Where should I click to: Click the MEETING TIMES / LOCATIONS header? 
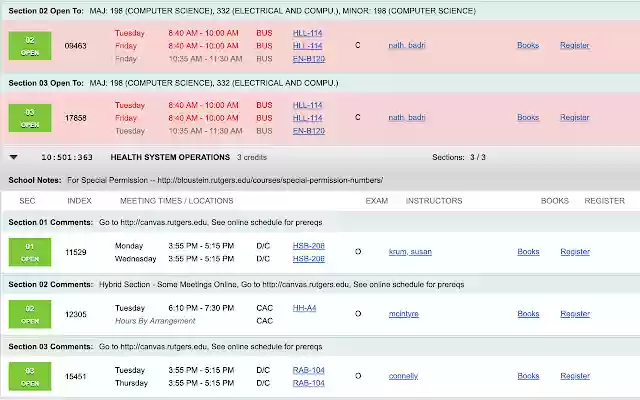coord(176,201)
